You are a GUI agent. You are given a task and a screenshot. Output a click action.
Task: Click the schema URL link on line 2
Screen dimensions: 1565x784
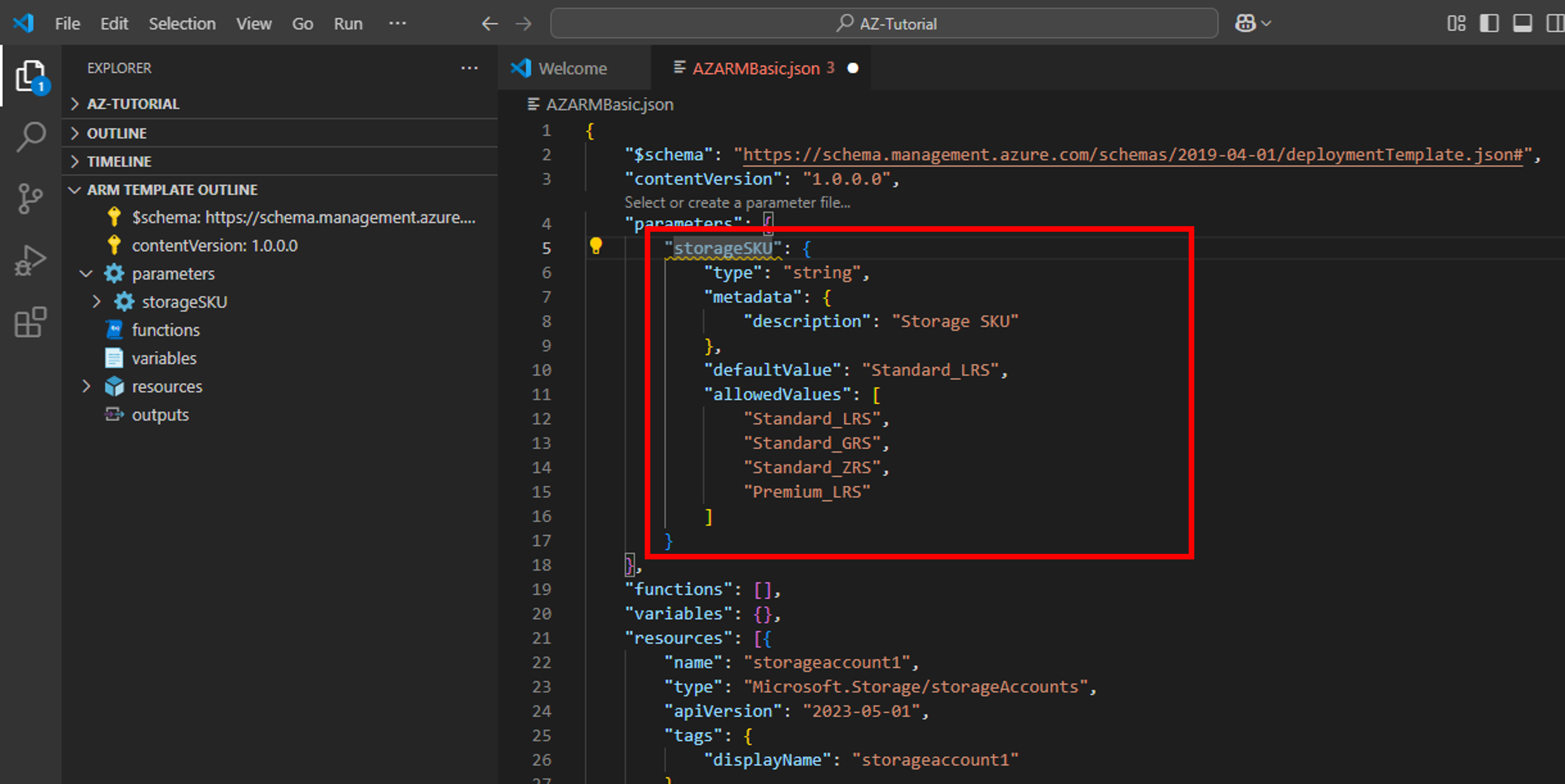point(1133,154)
